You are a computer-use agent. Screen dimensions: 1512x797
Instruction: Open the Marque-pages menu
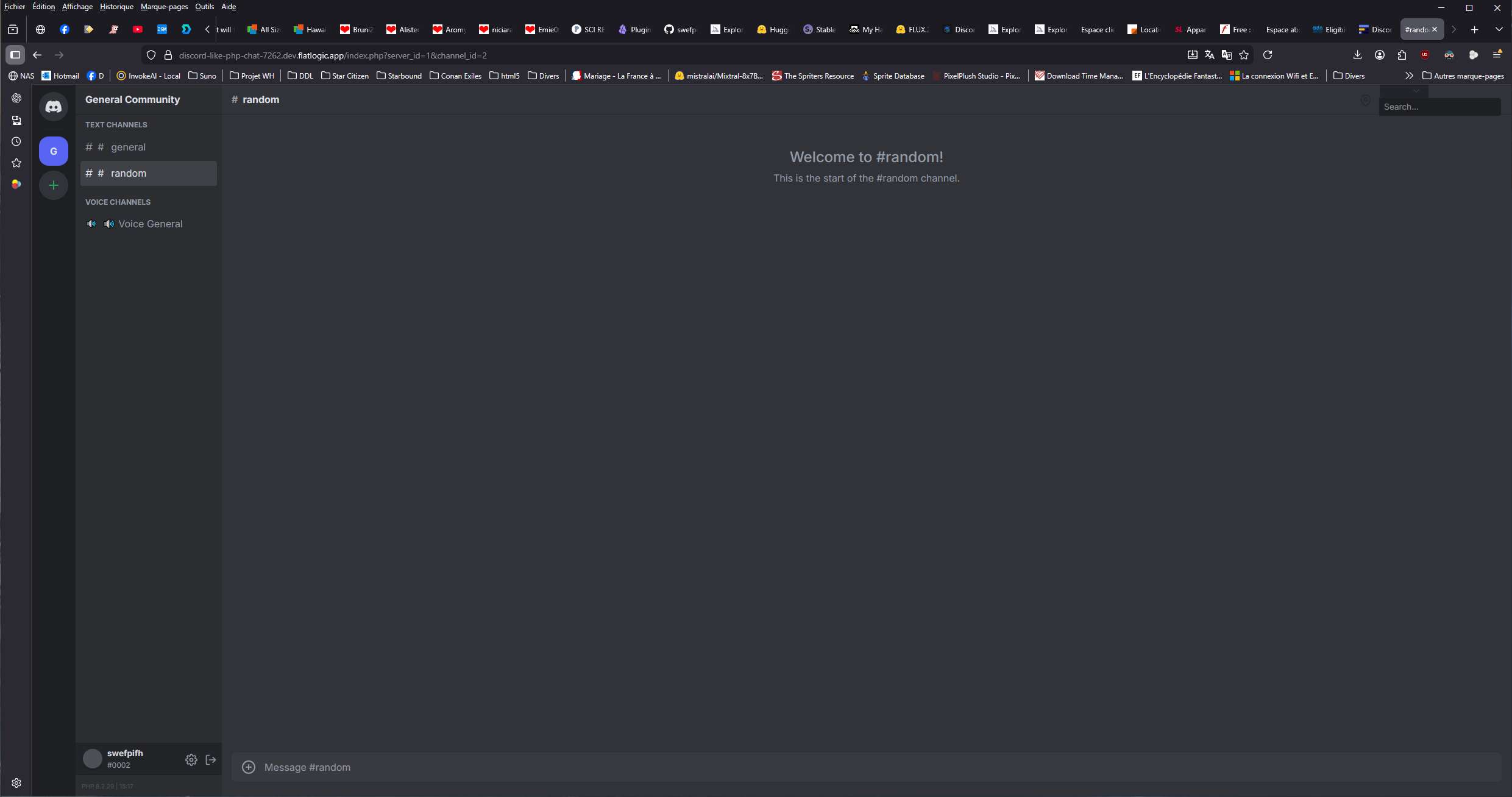coord(164,7)
